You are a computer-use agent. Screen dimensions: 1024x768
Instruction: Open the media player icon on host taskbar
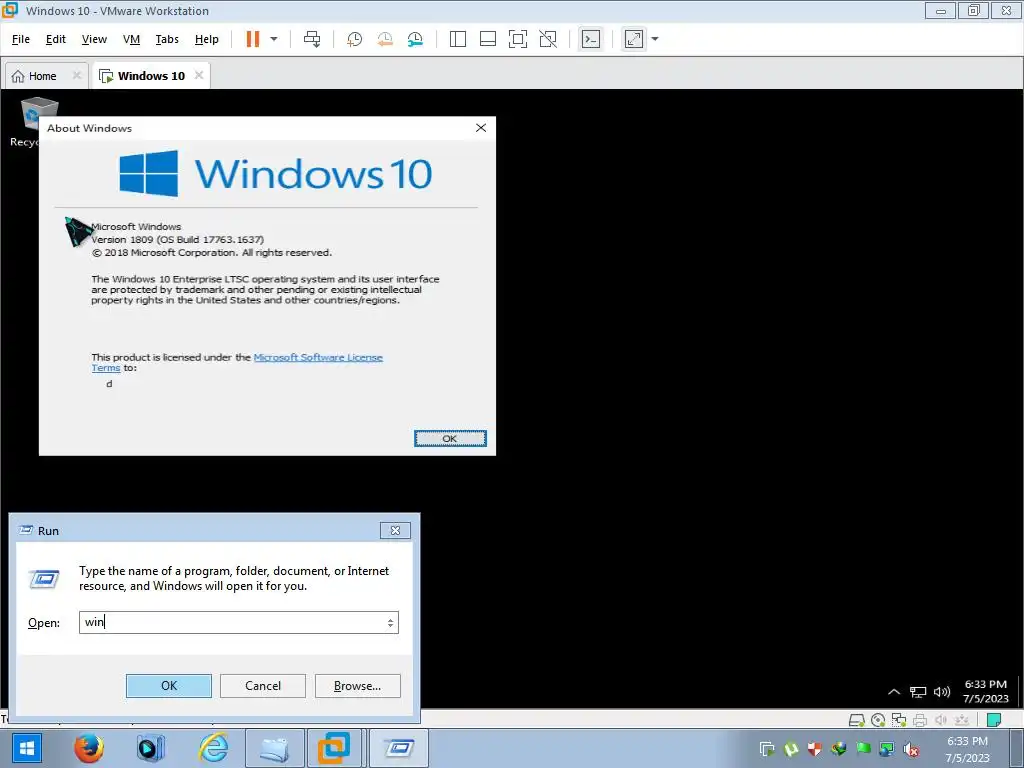pos(151,748)
